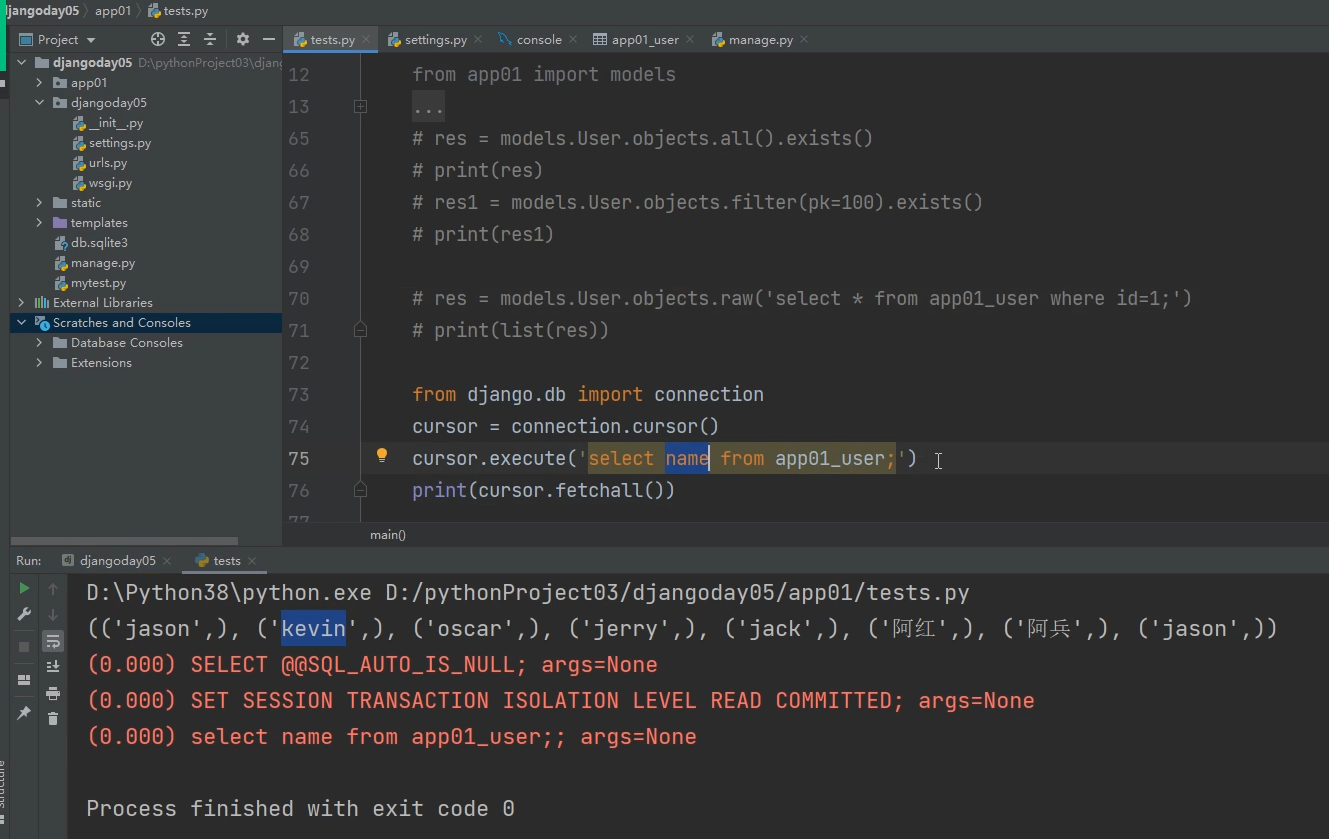The image size is (1329, 839).
Task: Click the down arrow in Run console toolbar
Action: (53, 614)
